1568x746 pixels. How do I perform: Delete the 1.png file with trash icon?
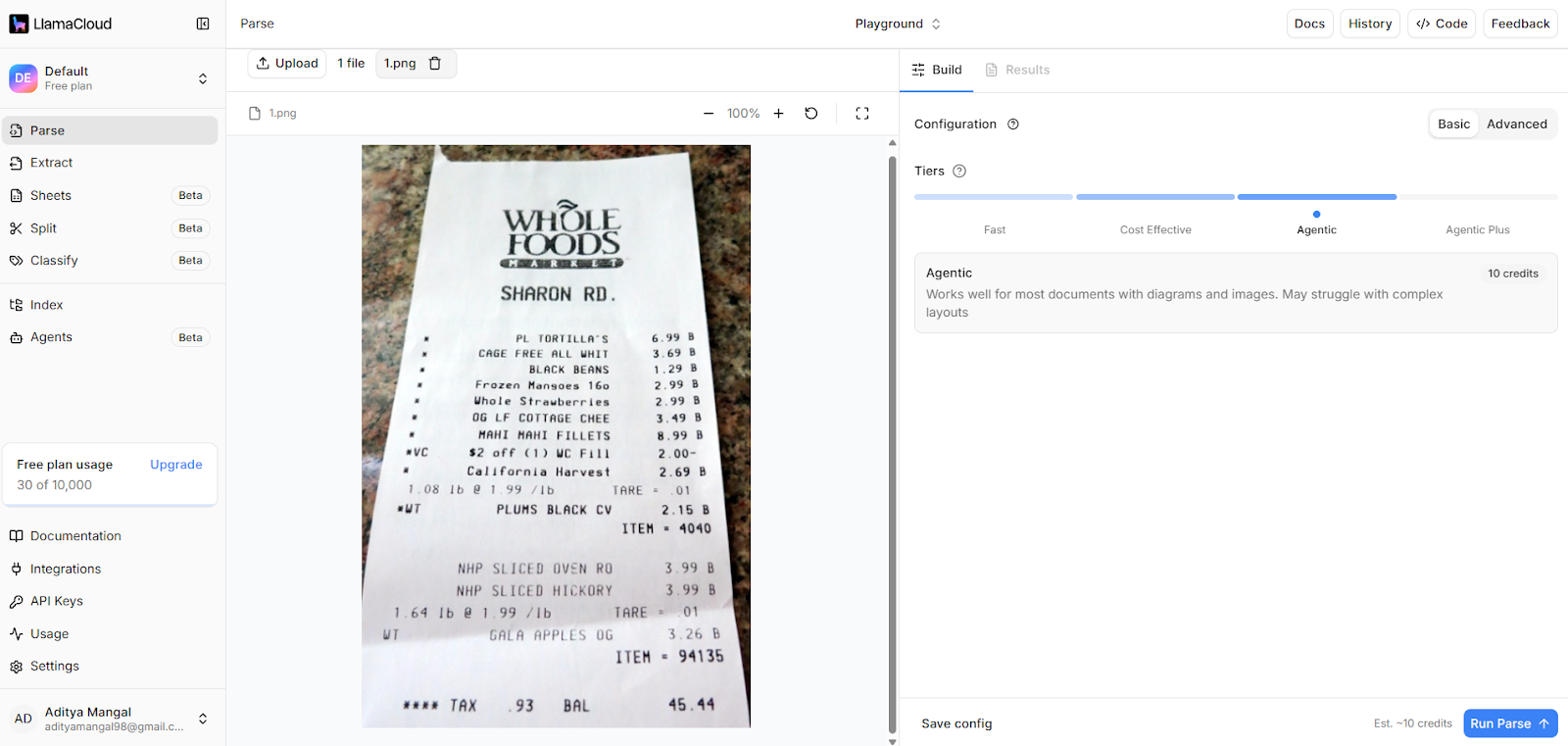(x=435, y=63)
